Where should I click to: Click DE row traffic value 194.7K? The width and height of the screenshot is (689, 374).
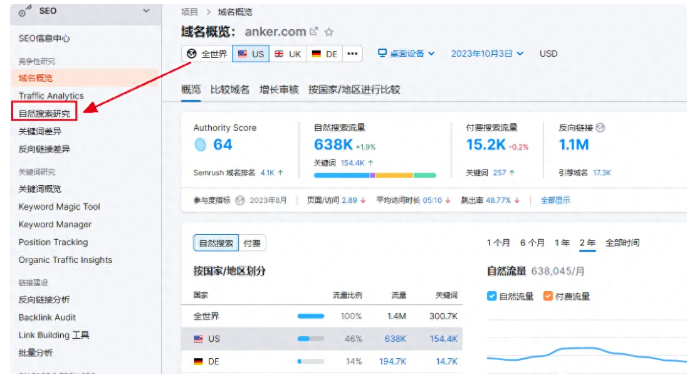392,361
